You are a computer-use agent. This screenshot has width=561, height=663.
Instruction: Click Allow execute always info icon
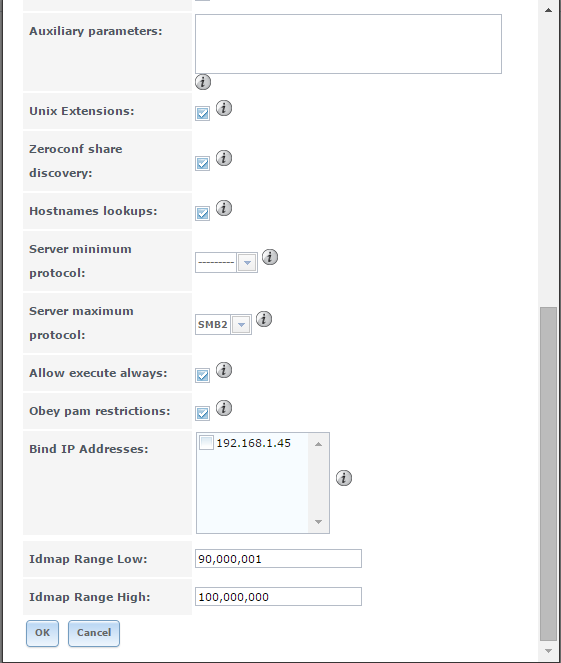[224, 370]
